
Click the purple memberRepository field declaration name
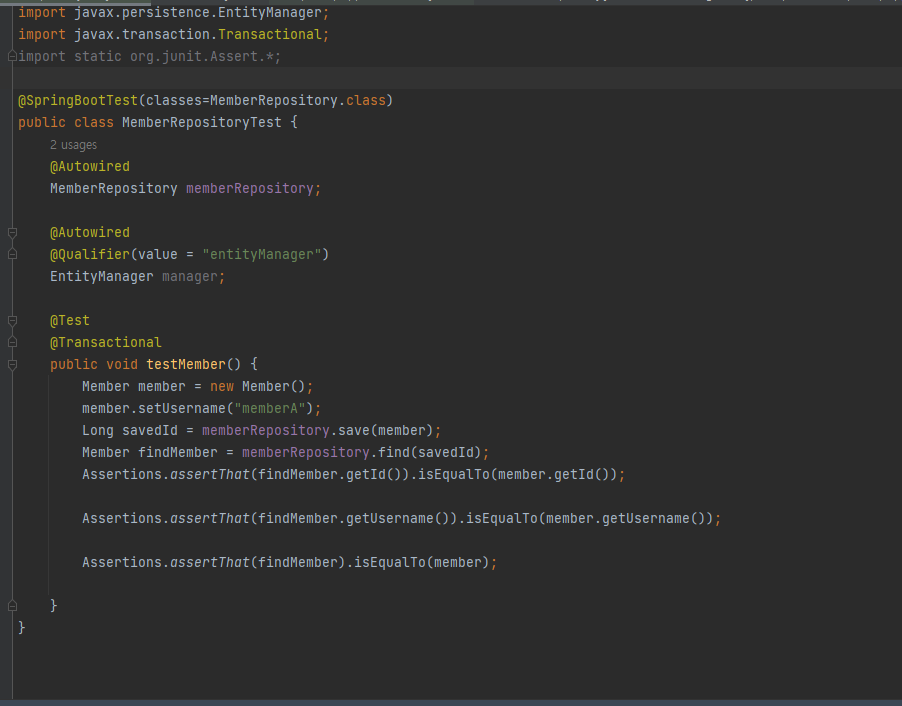click(x=250, y=189)
